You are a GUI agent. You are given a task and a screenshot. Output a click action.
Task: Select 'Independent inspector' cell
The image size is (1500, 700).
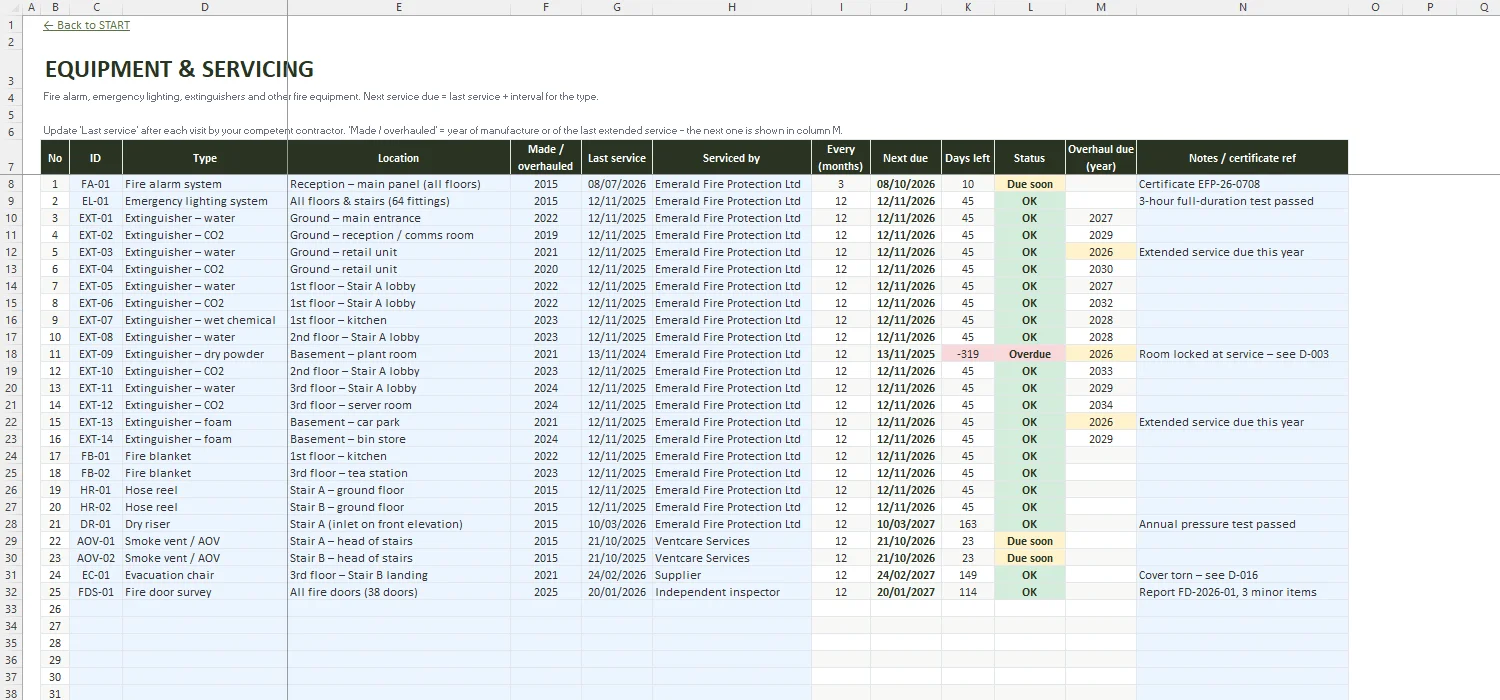[731, 592]
